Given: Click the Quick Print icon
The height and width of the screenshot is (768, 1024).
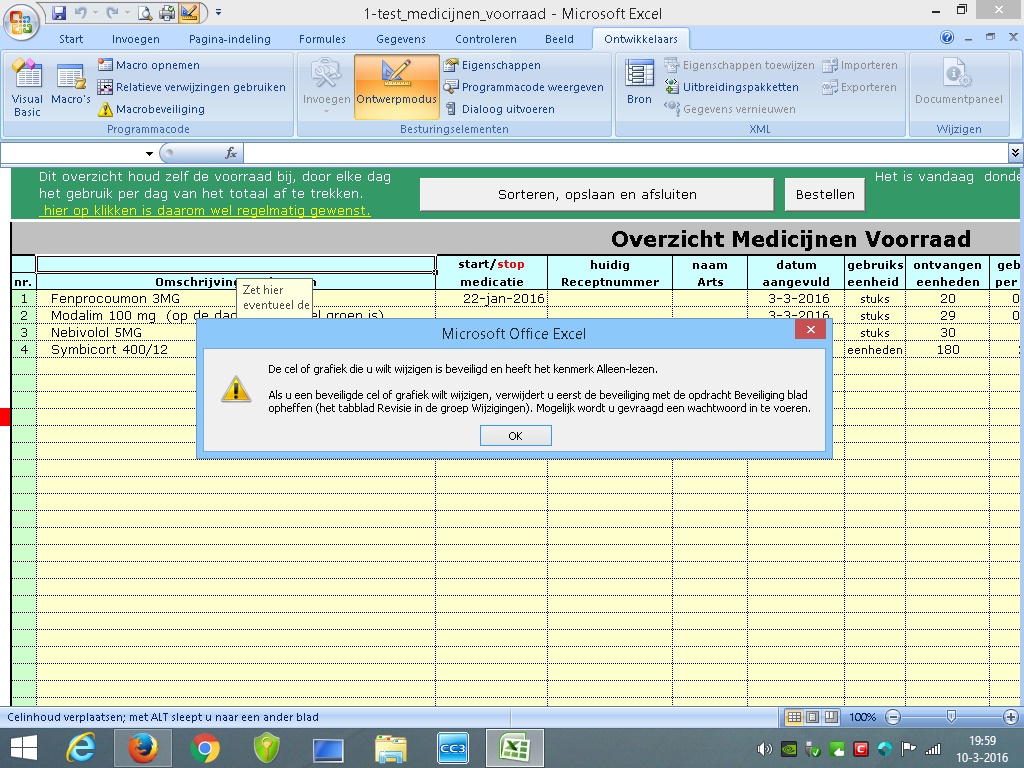Looking at the screenshot, I should click(x=167, y=12).
